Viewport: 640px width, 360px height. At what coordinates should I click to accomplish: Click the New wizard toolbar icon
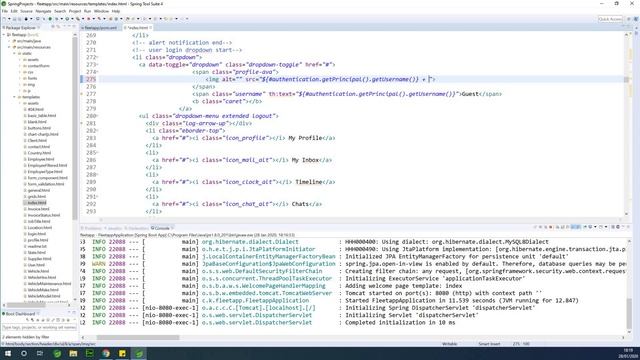click(4, 19)
